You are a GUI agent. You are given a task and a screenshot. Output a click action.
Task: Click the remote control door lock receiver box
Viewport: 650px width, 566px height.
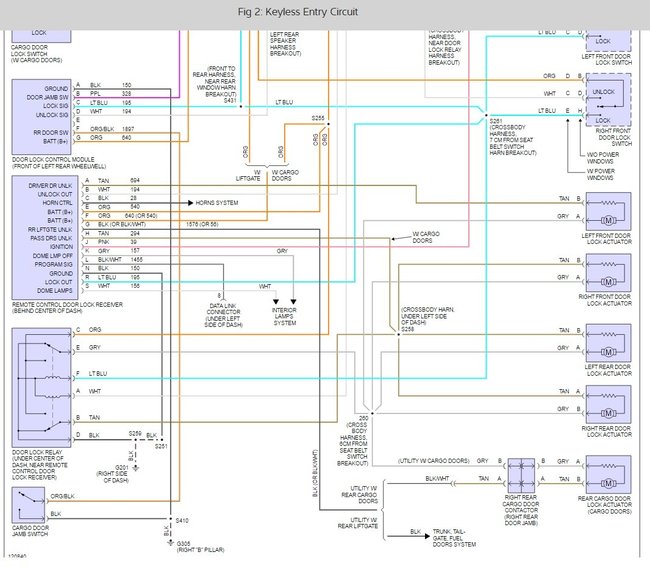(x=45, y=238)
